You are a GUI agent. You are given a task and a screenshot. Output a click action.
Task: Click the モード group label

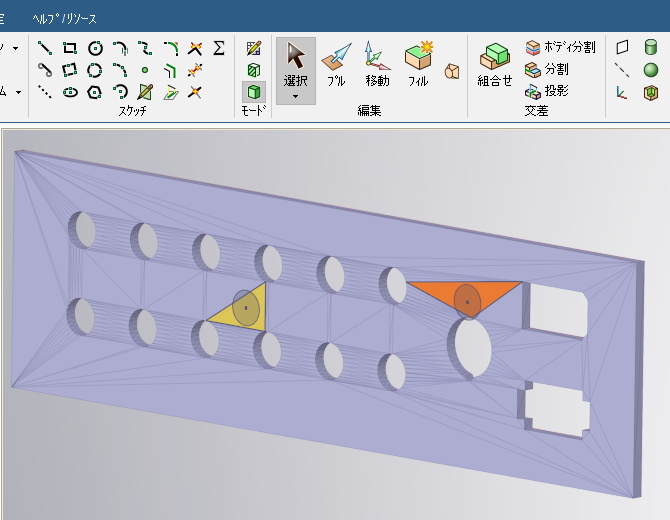(x=253, y=111)
